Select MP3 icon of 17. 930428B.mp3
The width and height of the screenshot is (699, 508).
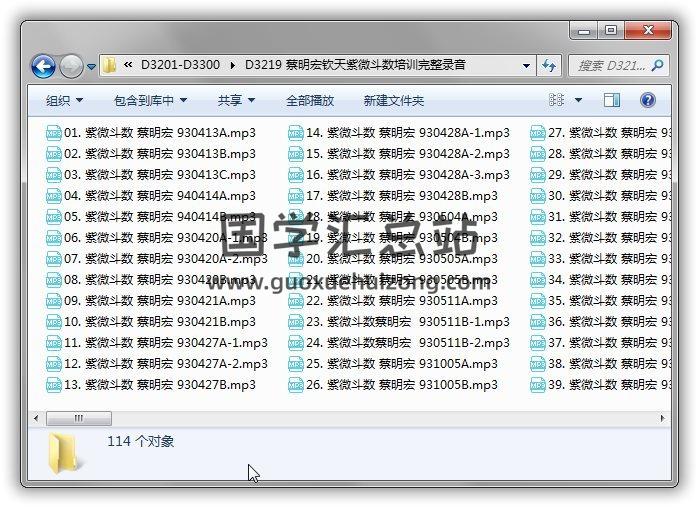coord(296,196)
